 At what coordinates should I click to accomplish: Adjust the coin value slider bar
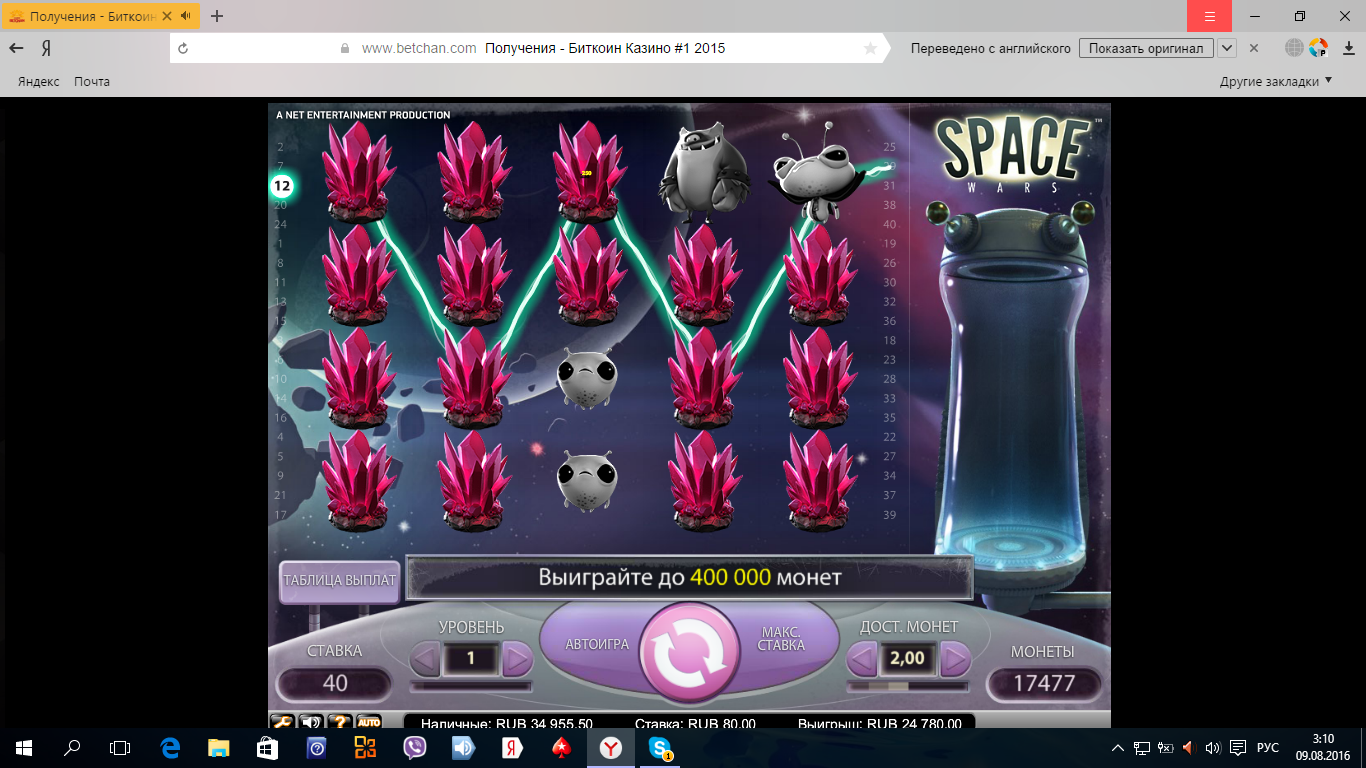[908, 687]
